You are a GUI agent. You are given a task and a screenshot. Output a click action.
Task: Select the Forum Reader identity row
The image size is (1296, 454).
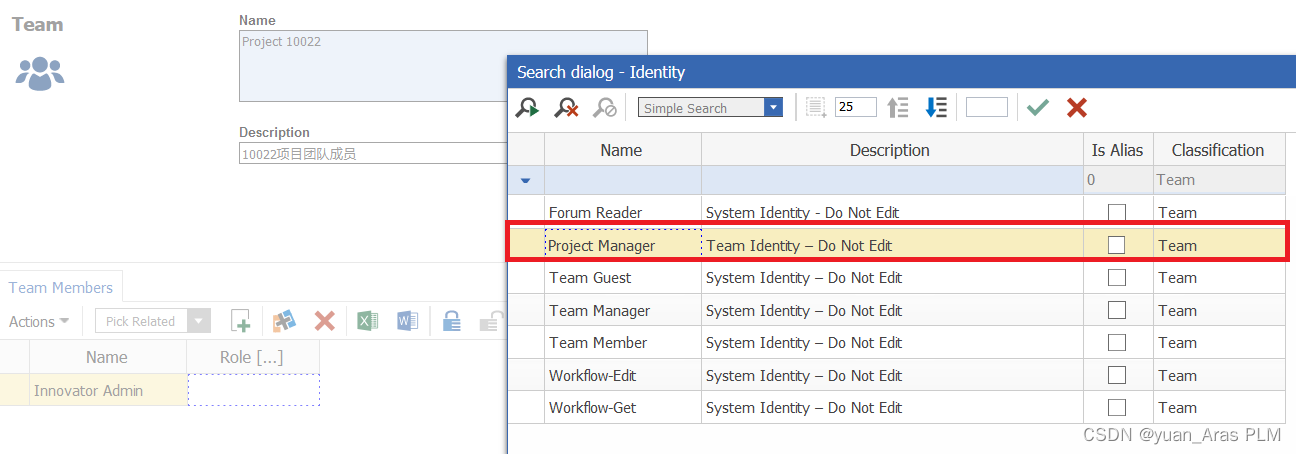pos(897,212)
